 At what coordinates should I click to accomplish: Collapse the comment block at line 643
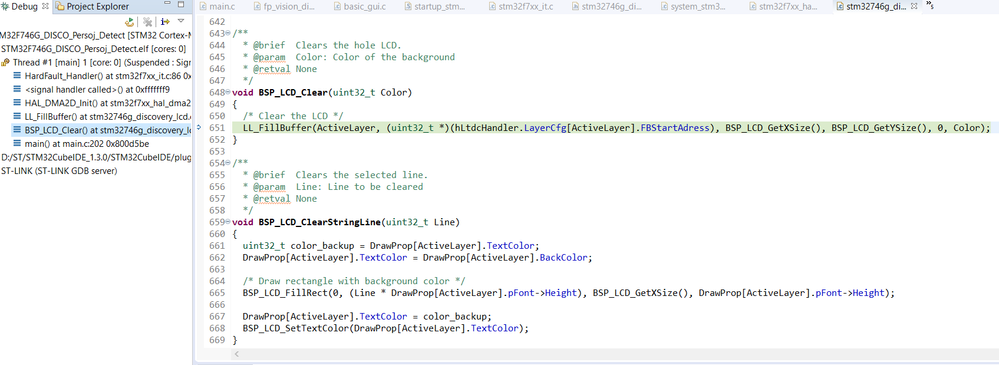(229, 33)
